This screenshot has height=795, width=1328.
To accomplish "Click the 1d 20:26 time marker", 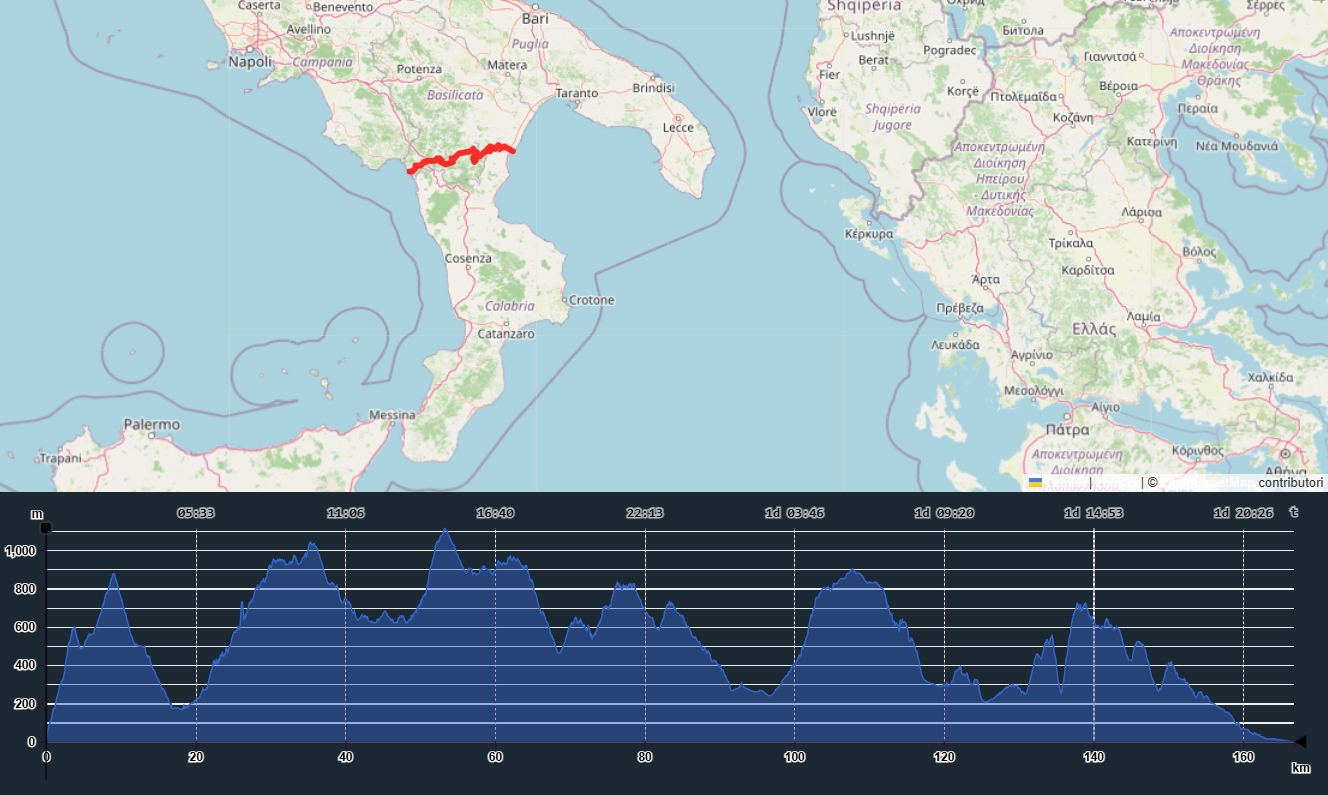I will point(1243,513).
